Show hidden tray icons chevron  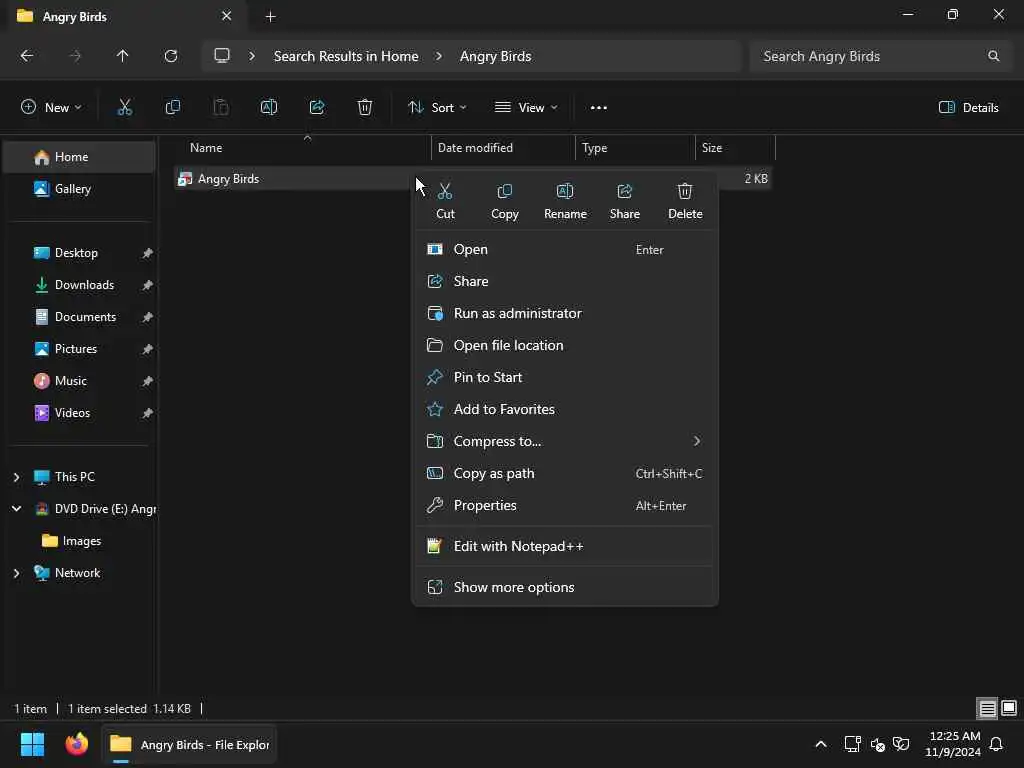click(x=821, y=744)
